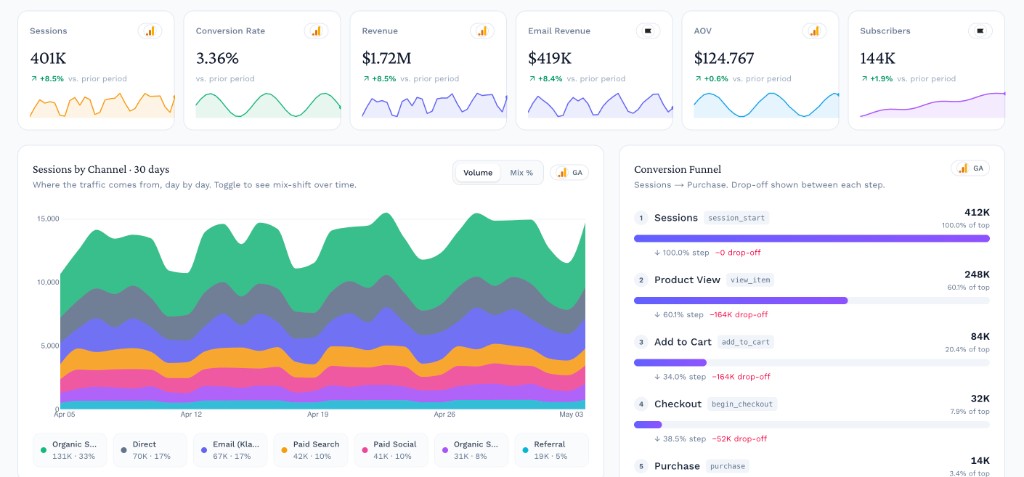Toggle the Paid Search legend series
The image size is (1024, 477).
coord(310,450)
